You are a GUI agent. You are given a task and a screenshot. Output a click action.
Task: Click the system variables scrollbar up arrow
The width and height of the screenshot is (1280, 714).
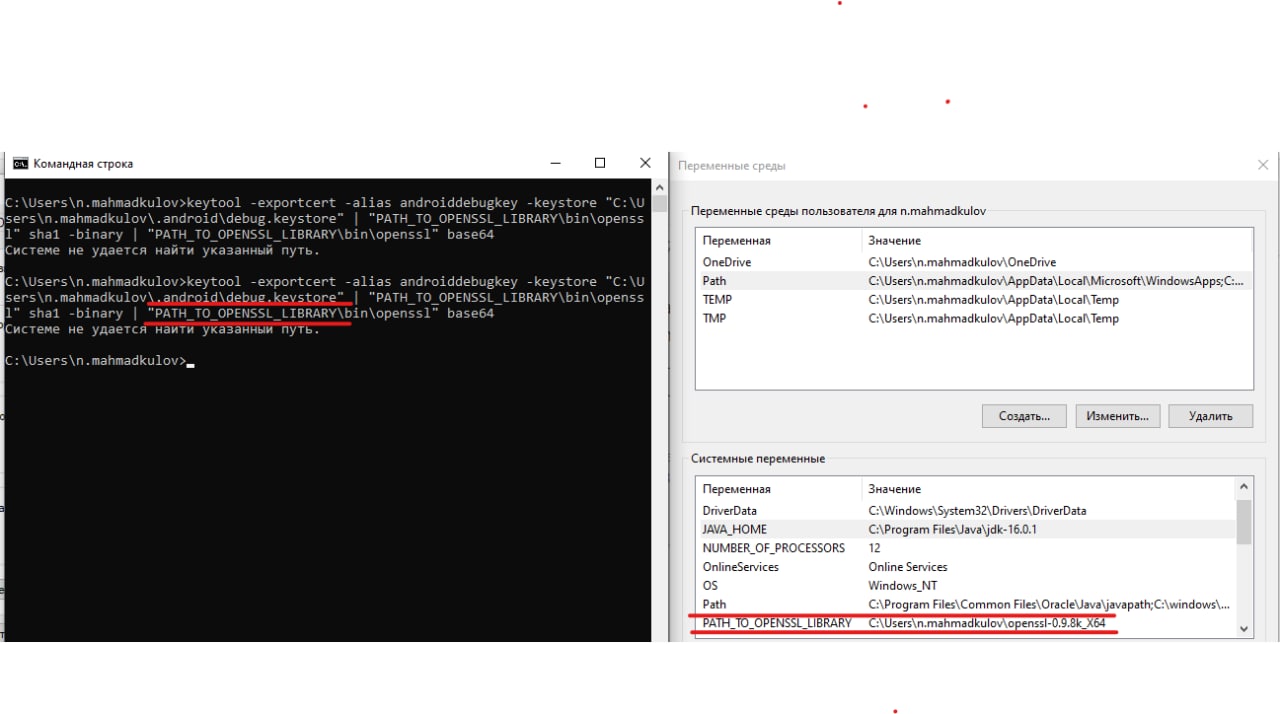pos(1244,488)
